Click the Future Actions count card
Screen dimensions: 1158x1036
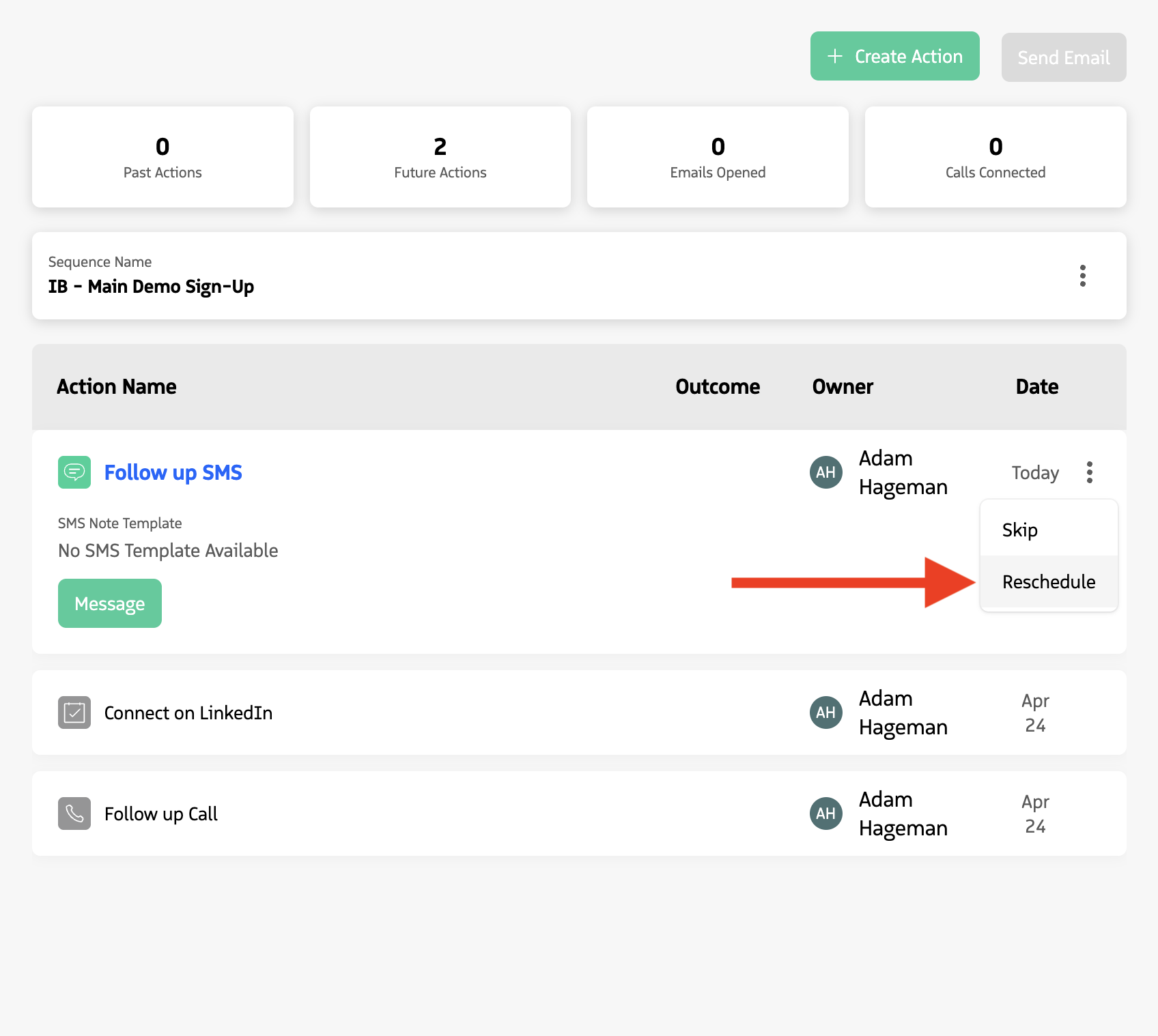pos(440,157)
